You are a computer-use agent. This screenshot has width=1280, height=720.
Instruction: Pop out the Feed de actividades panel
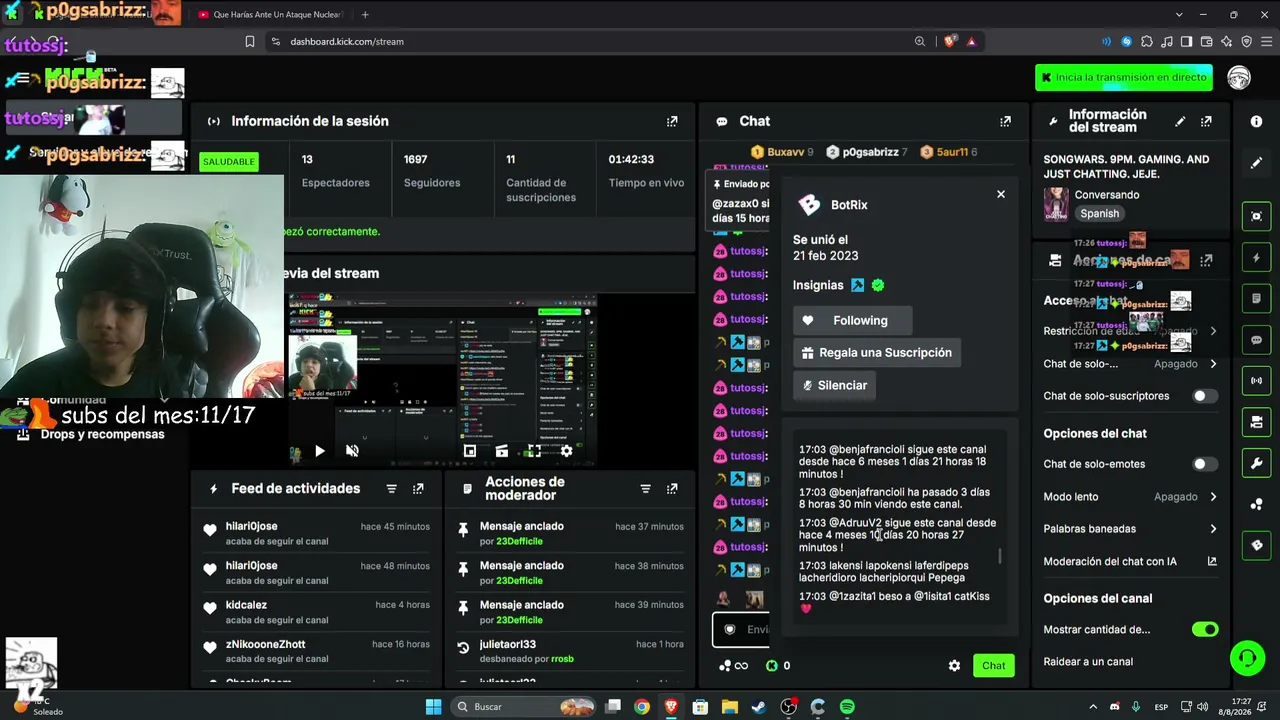coord(418,489)
